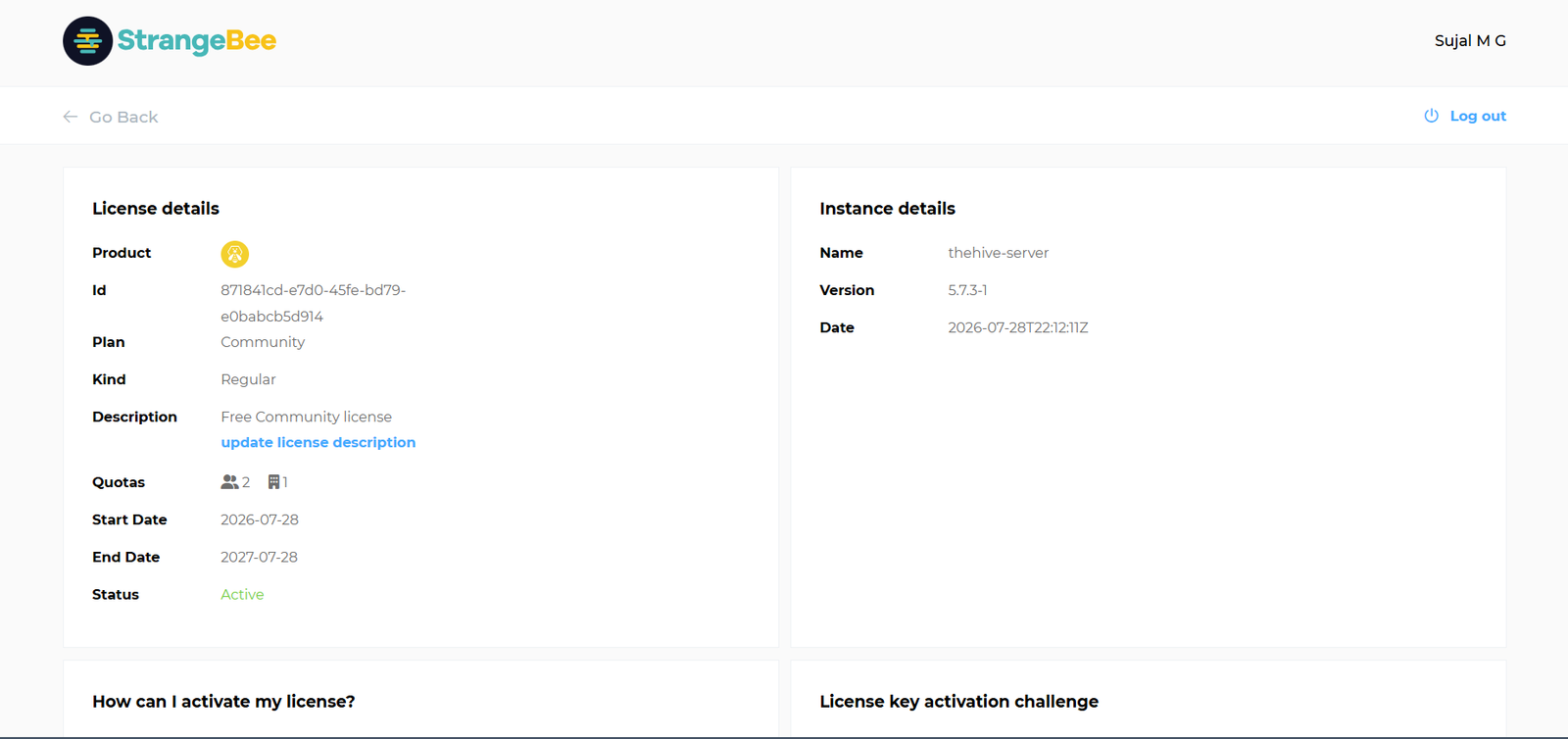Viewport: 1568px width, 739px height.
Task: Click the End Date field label
Action: tap(125, 557)
